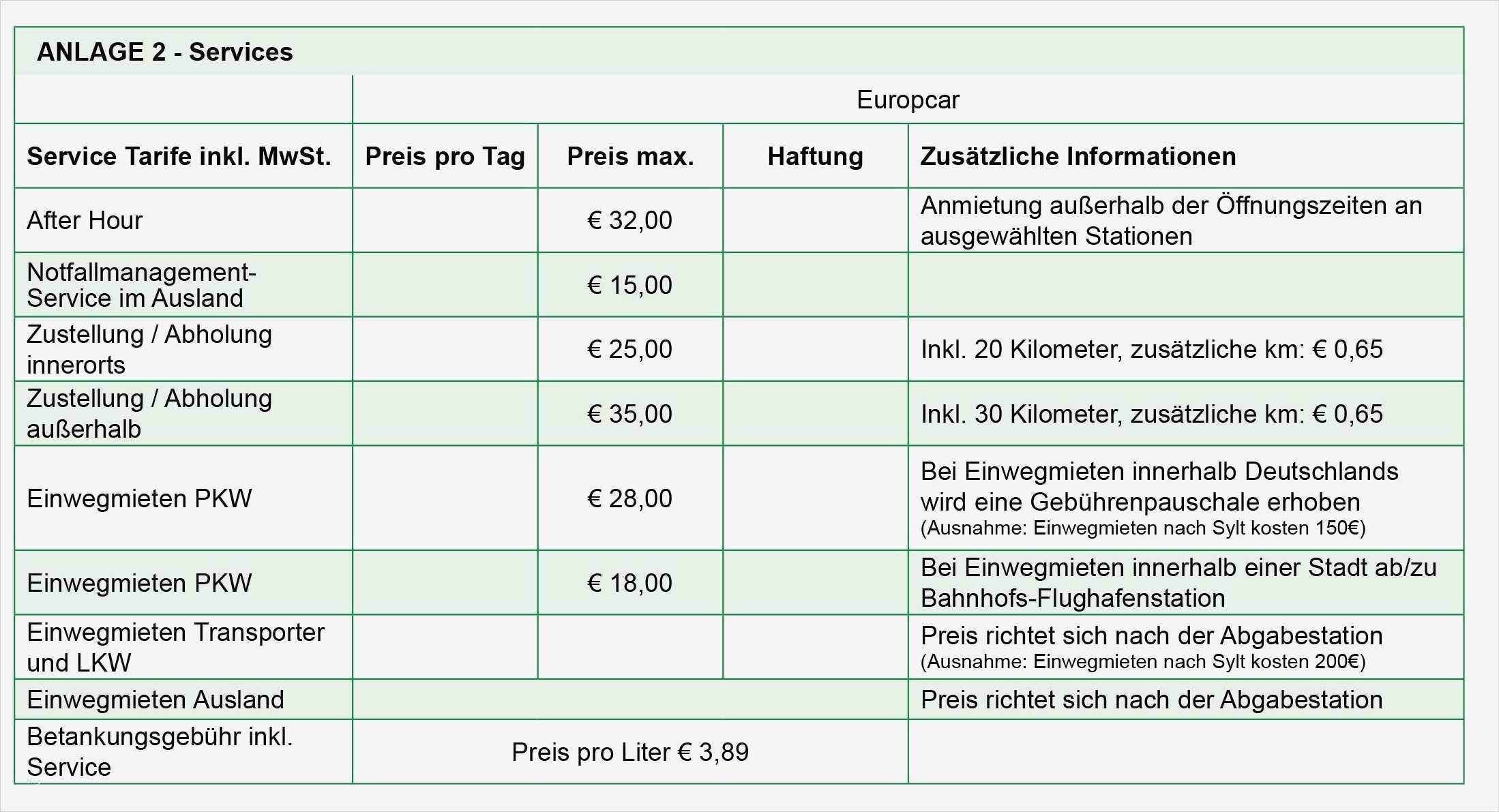
Task: Select the "Notfallmanagement-Service im Ausland" row label
Action: point(141,285)
